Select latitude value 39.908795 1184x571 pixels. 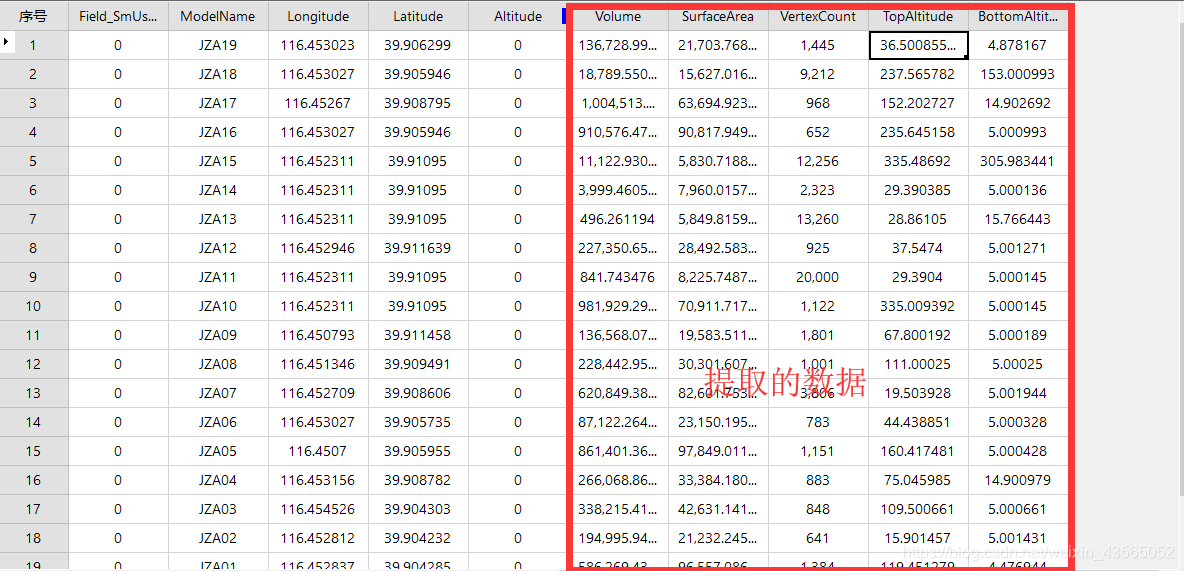418,103
